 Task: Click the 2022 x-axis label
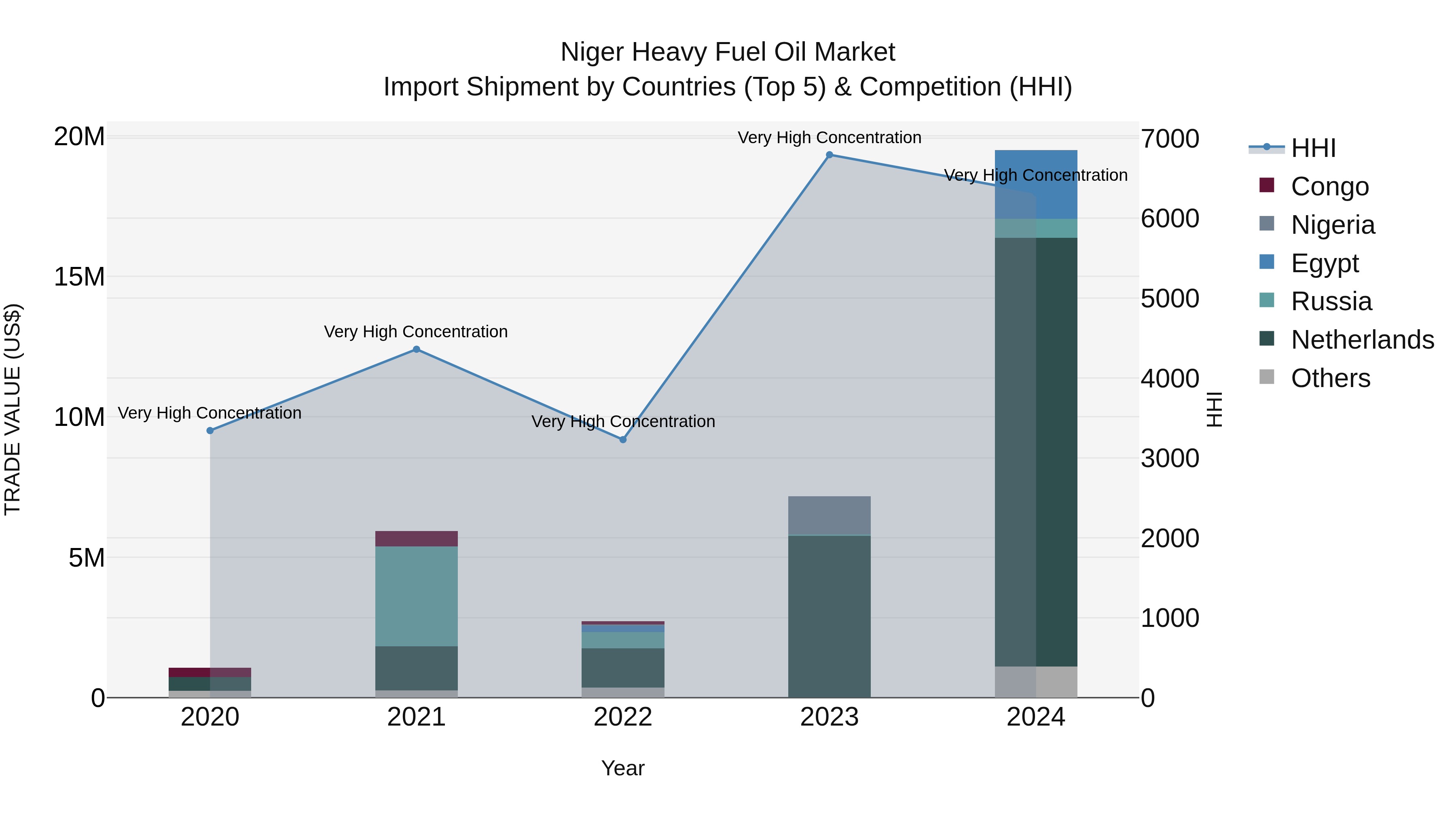pos(623,717)
